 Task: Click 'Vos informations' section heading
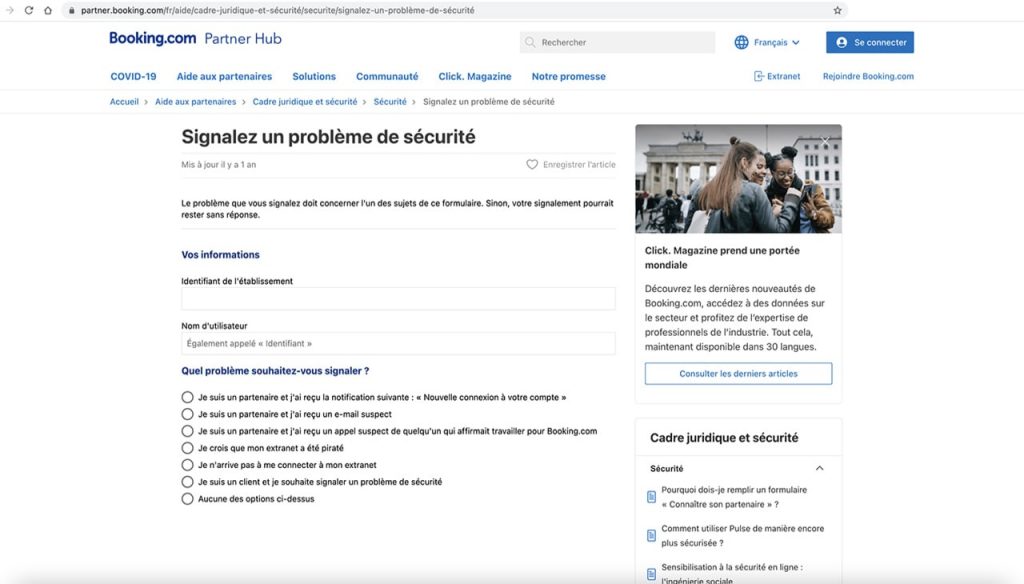click(x=221, y=255)
